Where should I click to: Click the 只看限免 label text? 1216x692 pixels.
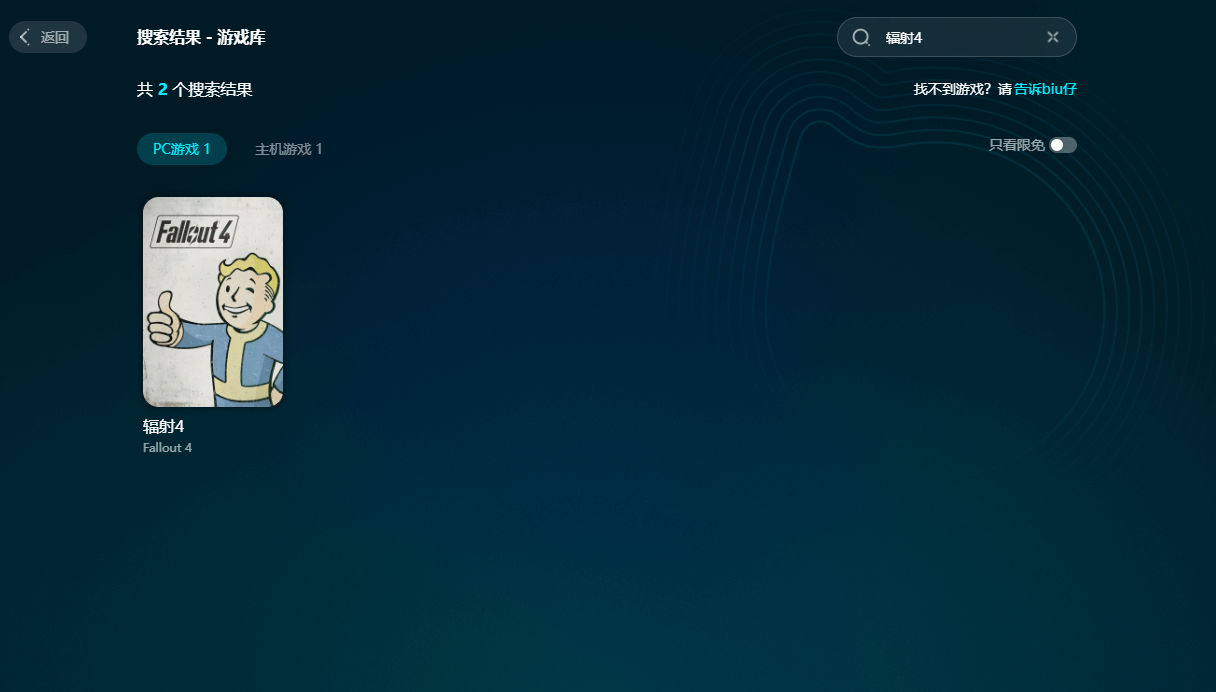1016,145
